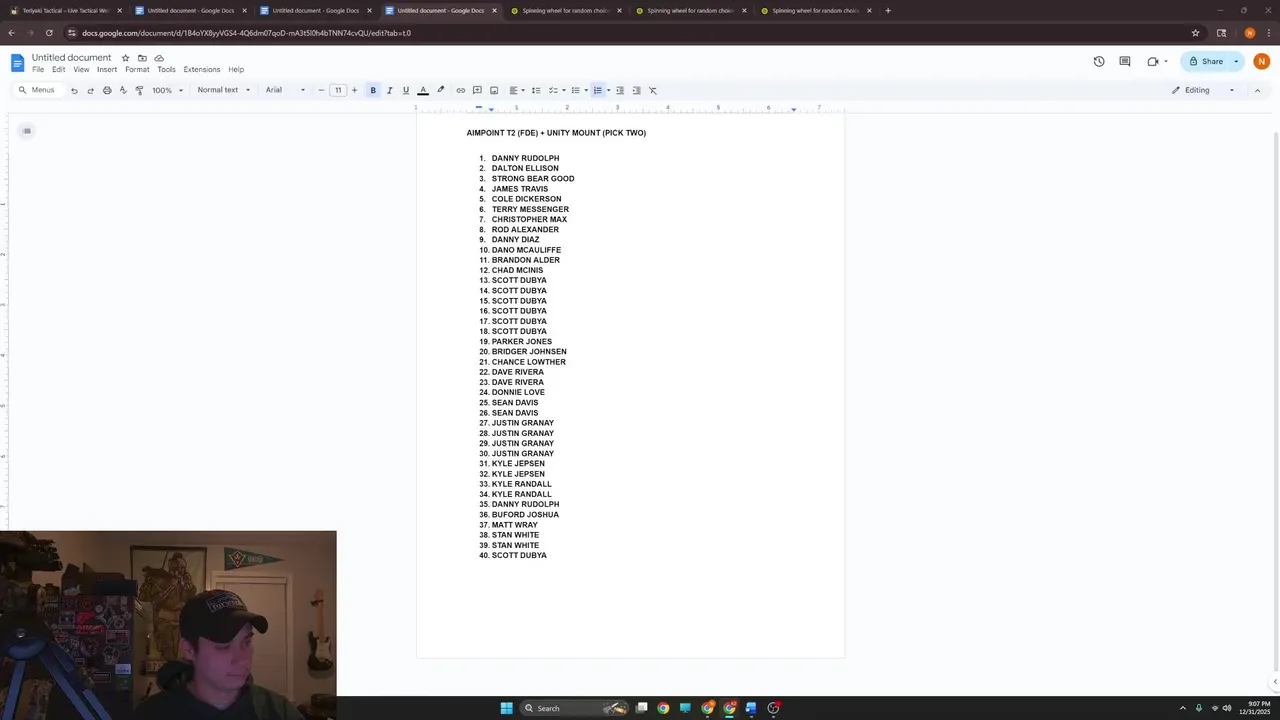The height and width of the screenshot is (720, 1280).
Task: Open the Editing mode dropdown
Action: pyautogui.click(x=1204, y=90)
